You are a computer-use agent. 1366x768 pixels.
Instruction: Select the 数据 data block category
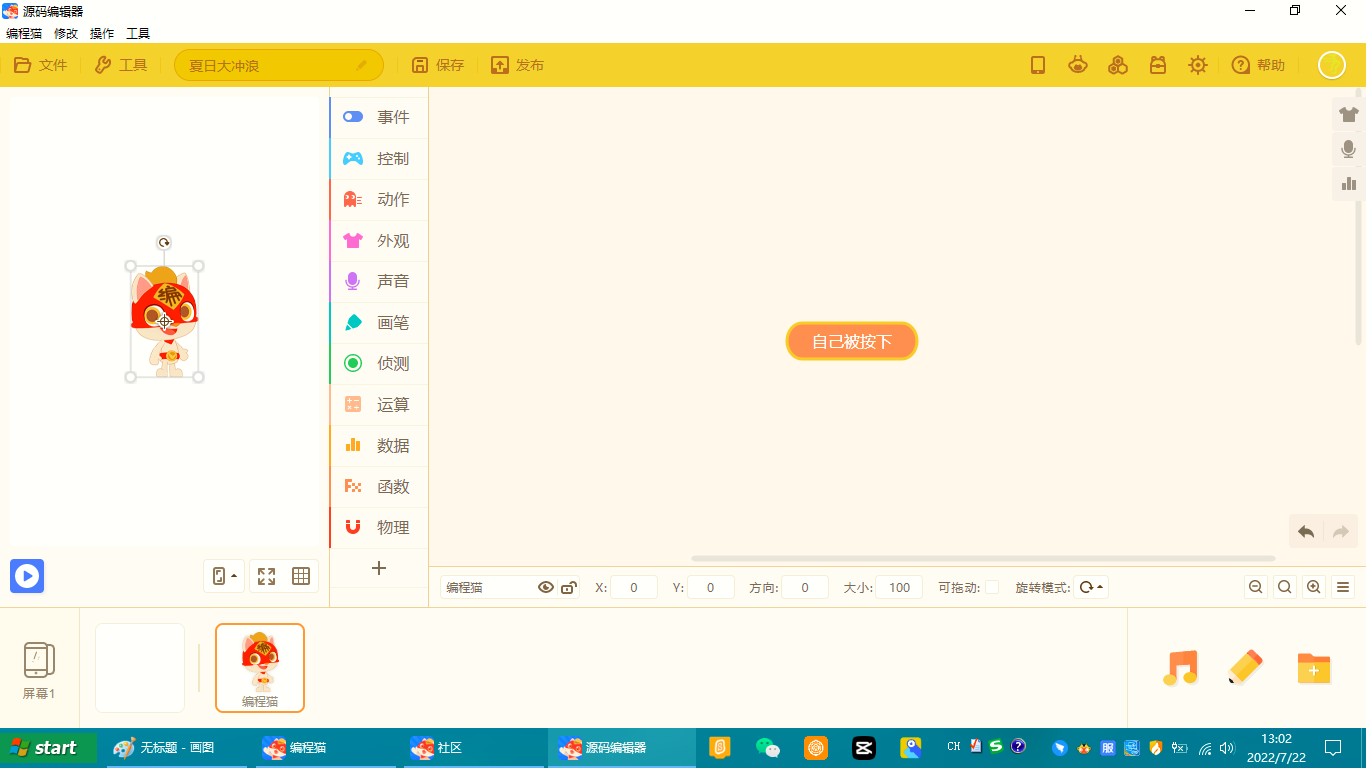[379, 445]
